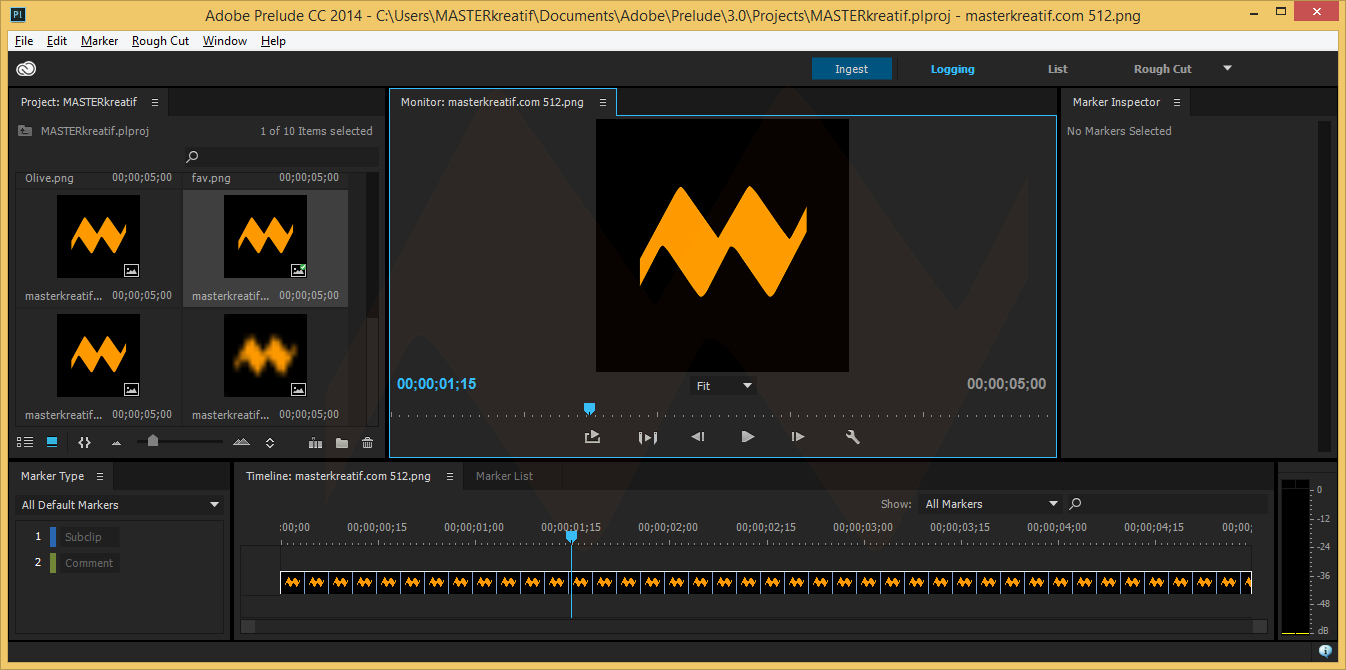The image size is (1346, 670).
Task: Click Olive.png item name
Action: click(49, 178)
